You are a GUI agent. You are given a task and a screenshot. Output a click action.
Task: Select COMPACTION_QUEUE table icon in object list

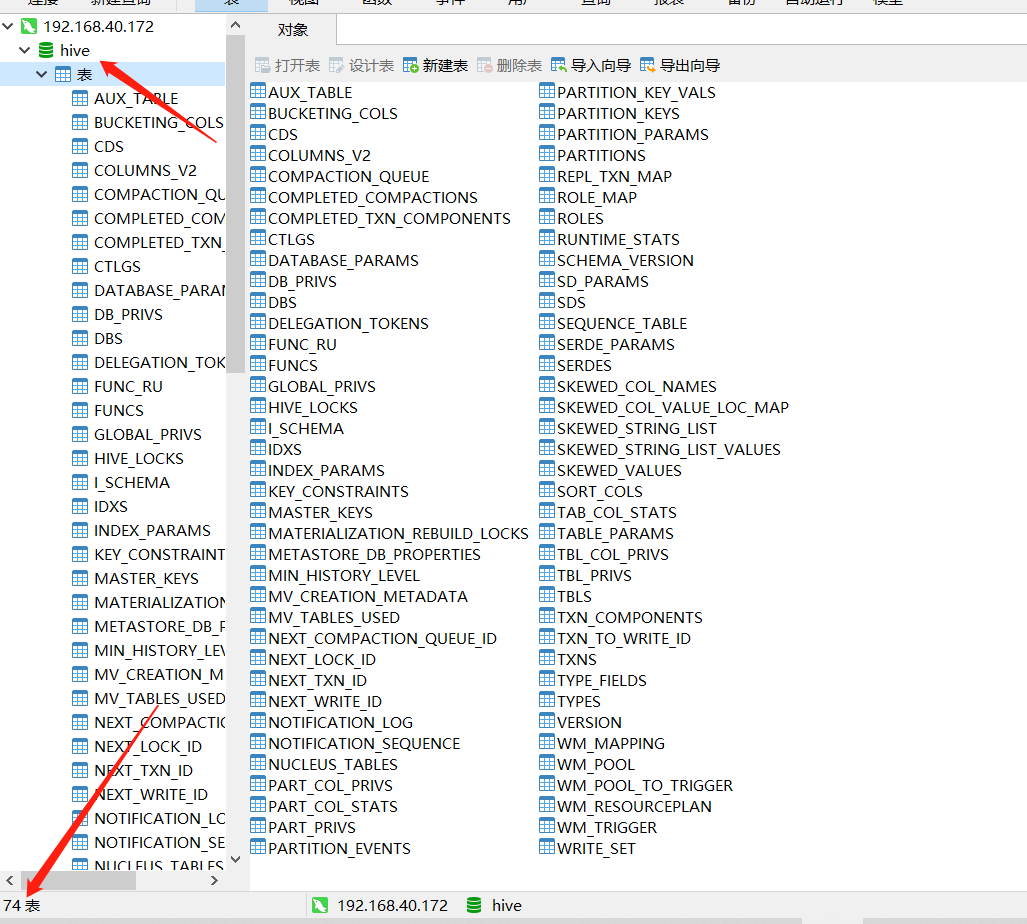pyautogui.click(x=258, y=175)
